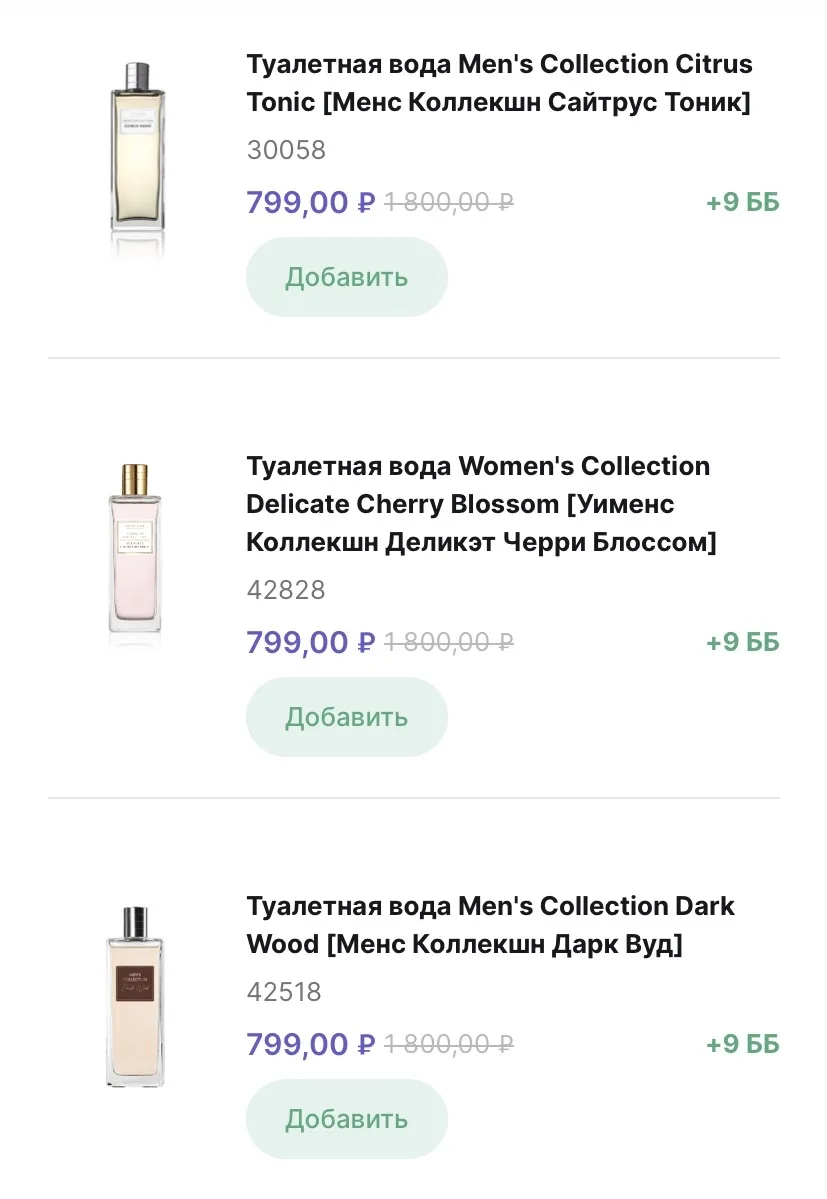Click the 799,00 ₽ price of Citrus Tonic
This screenshot has height=1199, width=827.
click(310, 203)
